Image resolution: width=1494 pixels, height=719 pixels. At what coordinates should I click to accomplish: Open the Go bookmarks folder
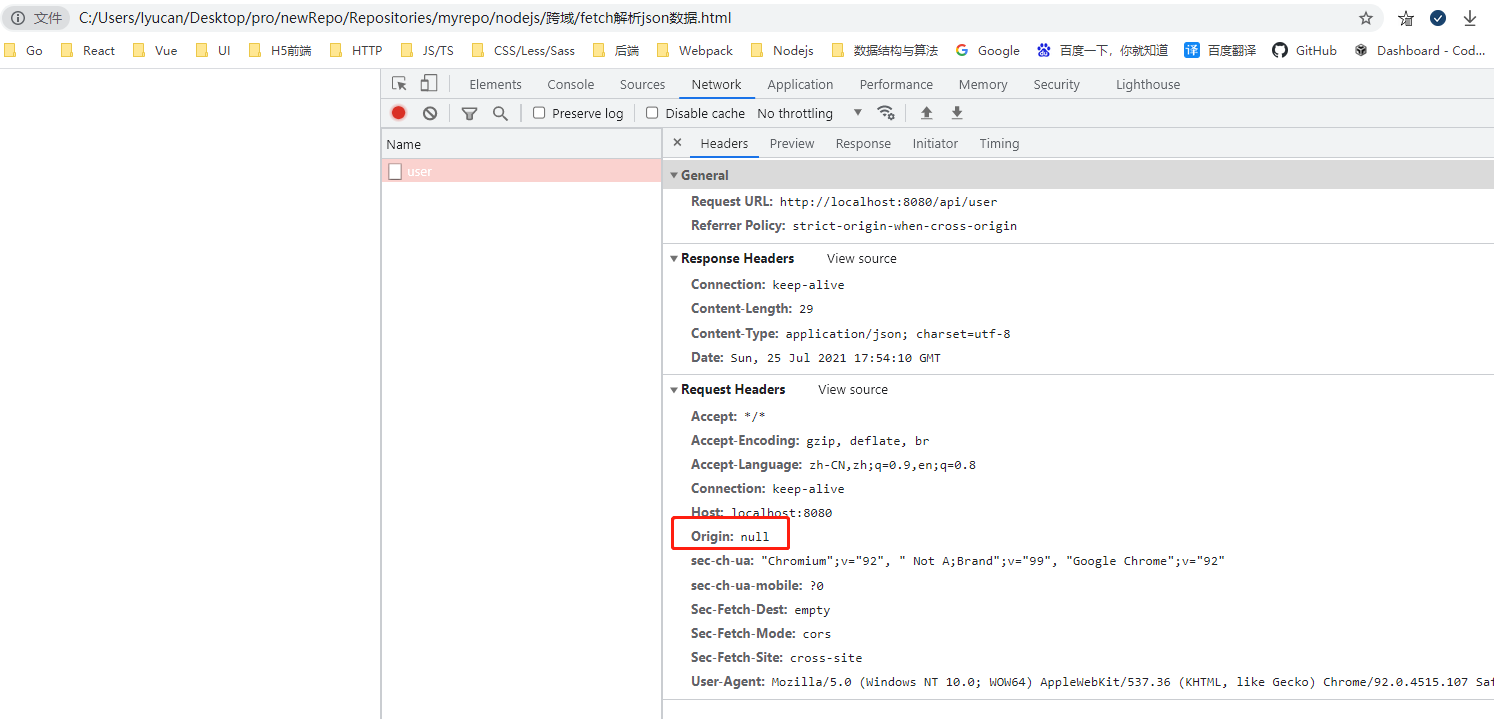23,50
